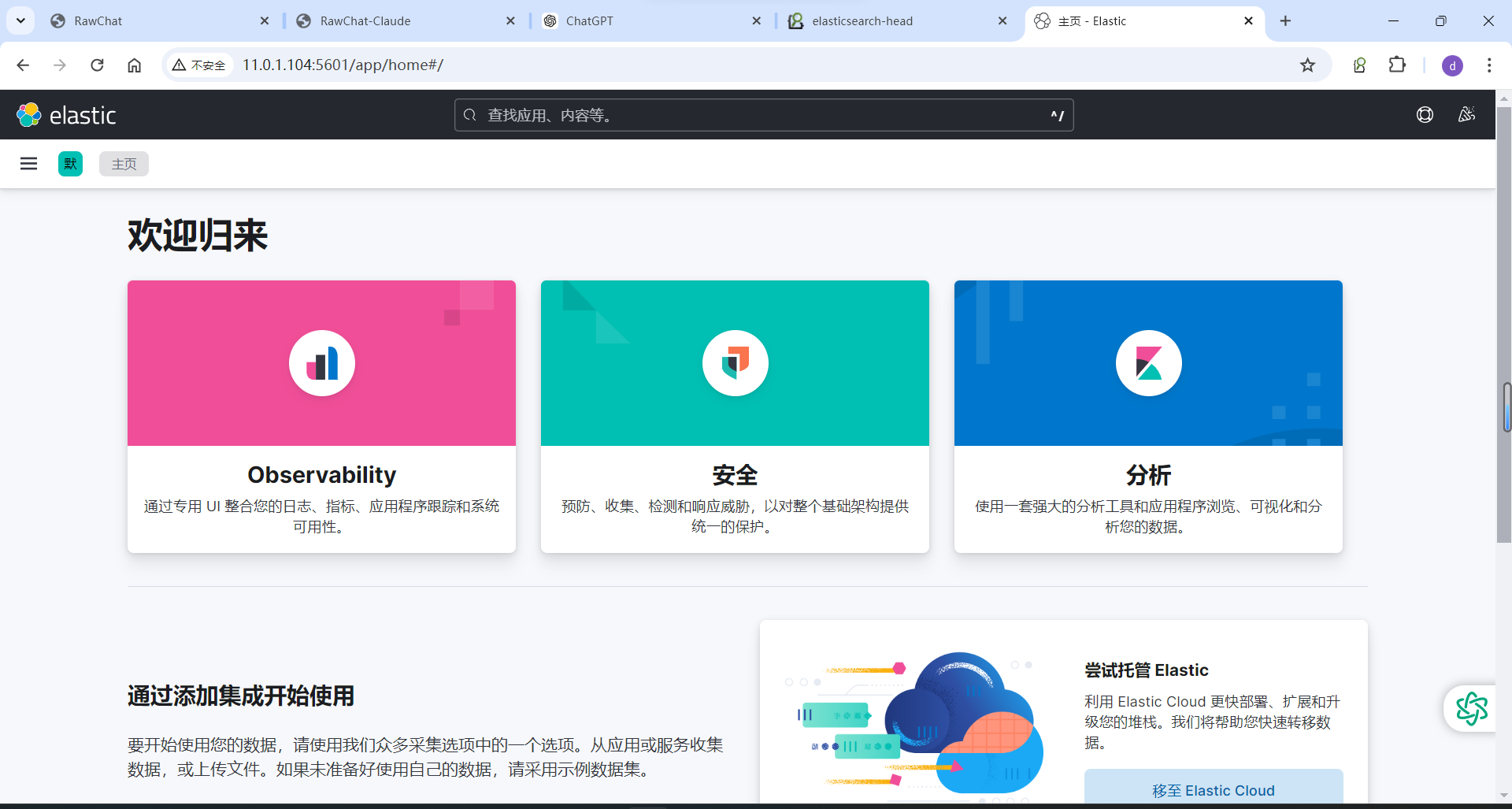Open the newsfeed celebration icon
1512x809 pixels.
[1466, 115]
